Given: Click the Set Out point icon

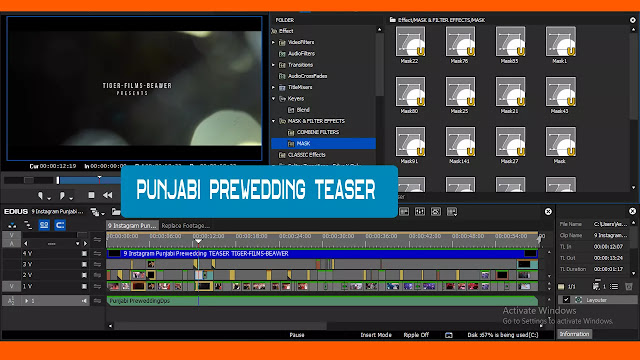Looking at the screenshot, I should pos(62,196).
